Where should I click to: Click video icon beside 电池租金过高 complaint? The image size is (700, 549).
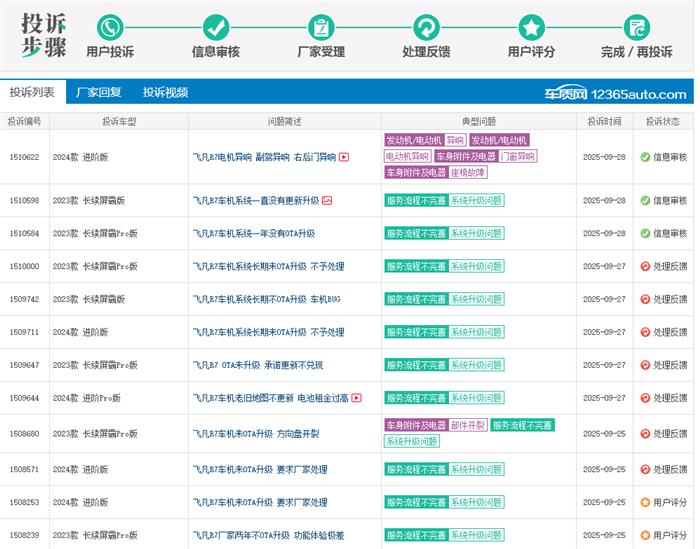[357, 398]
